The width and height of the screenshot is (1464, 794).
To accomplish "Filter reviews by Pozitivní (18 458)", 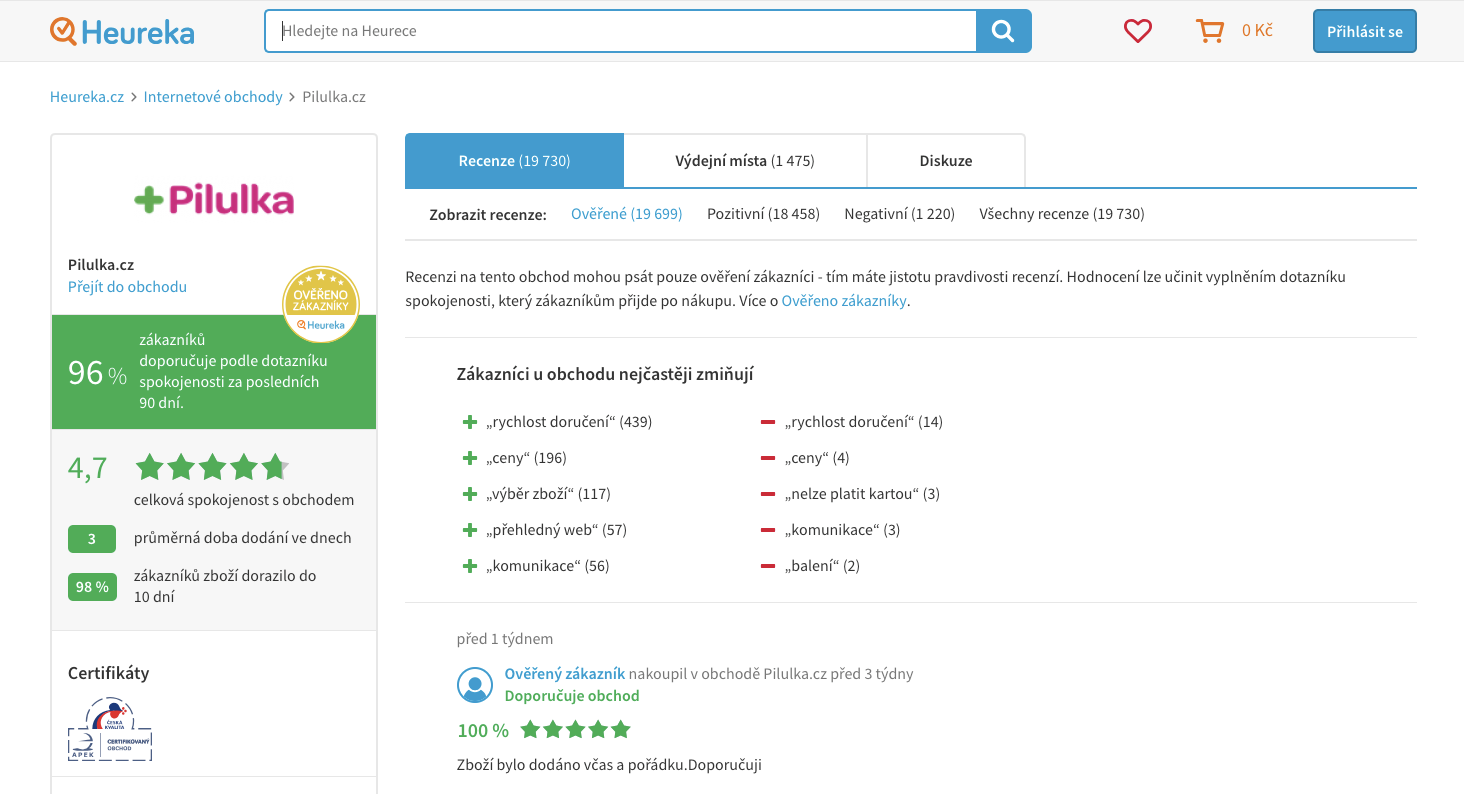I will (x=763, y=214).
